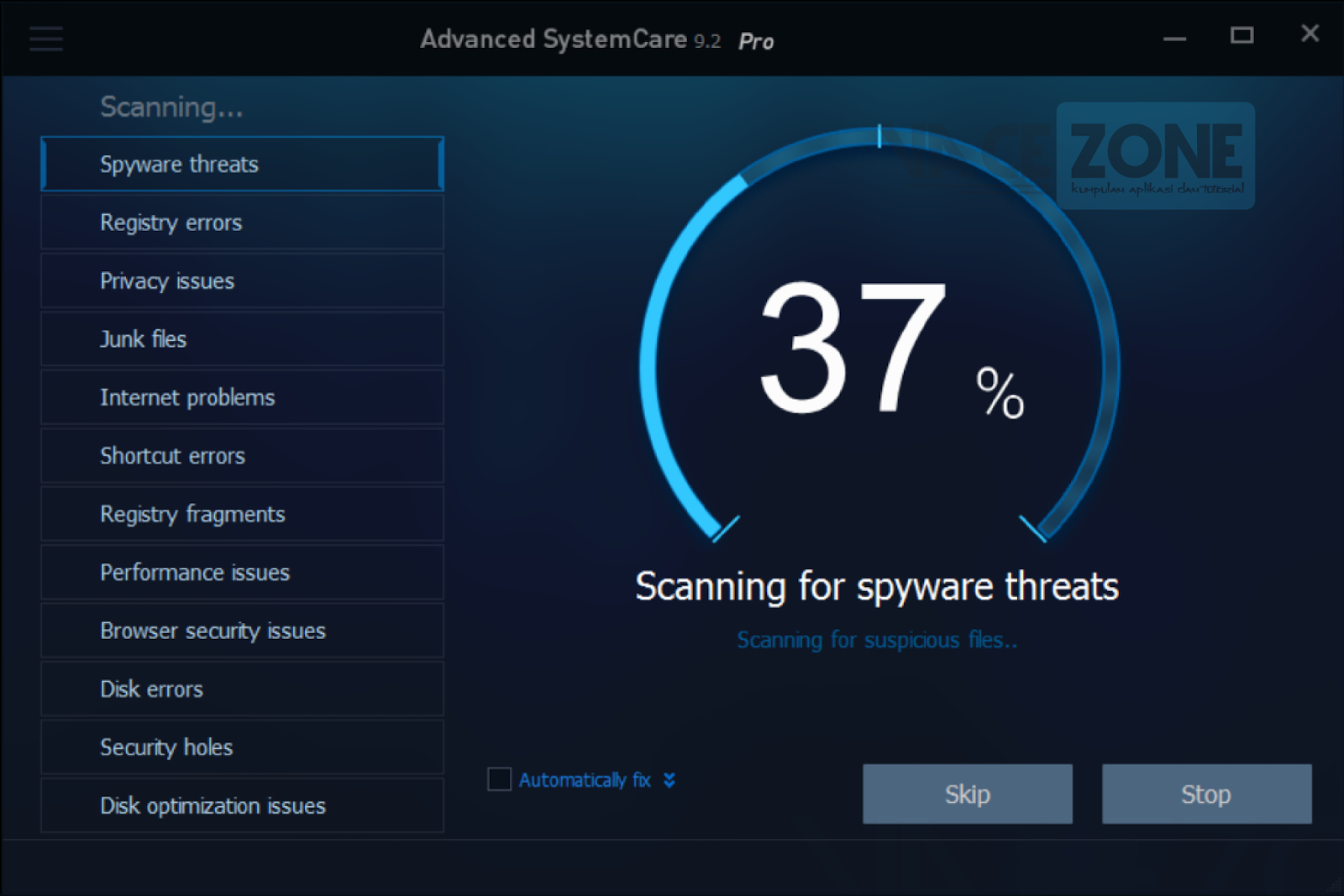Image resolution: width=1344 pixels, height=896 pixels.
Task: Choose Browser security issues in the list
Action: pyautogui.click(x=242, y=631)
